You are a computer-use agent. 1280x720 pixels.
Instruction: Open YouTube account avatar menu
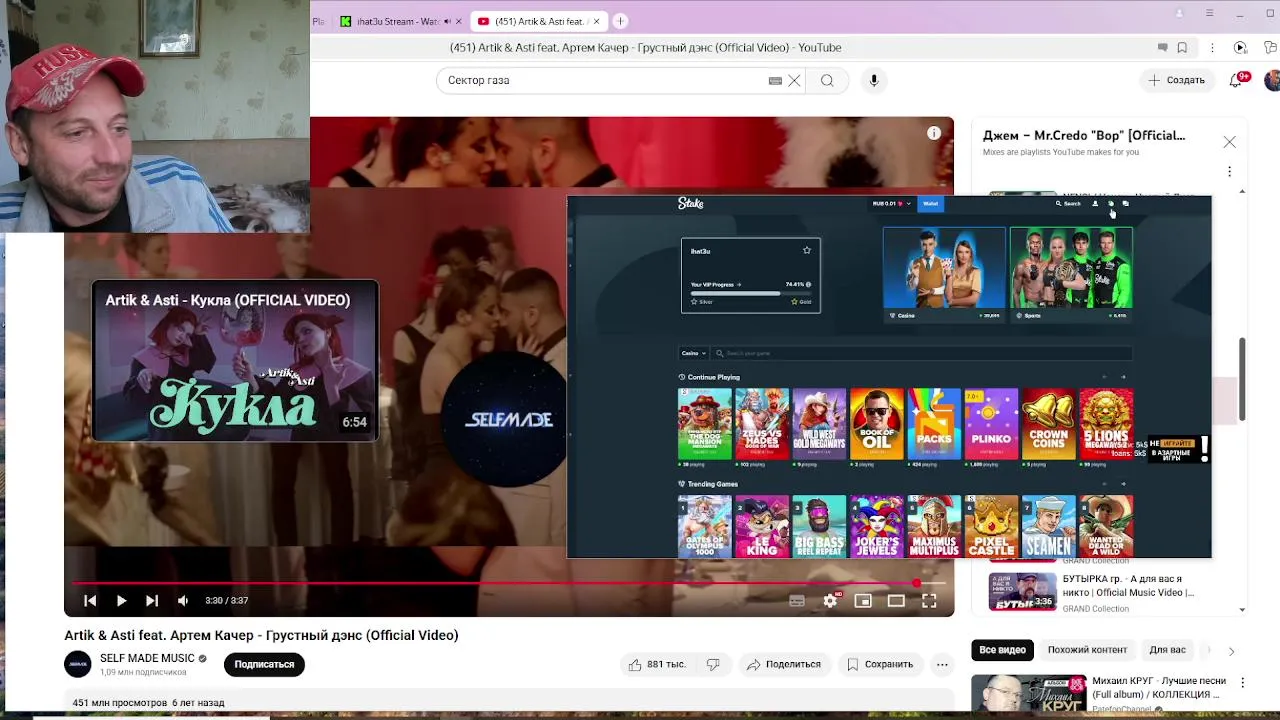coord(1272,80)
